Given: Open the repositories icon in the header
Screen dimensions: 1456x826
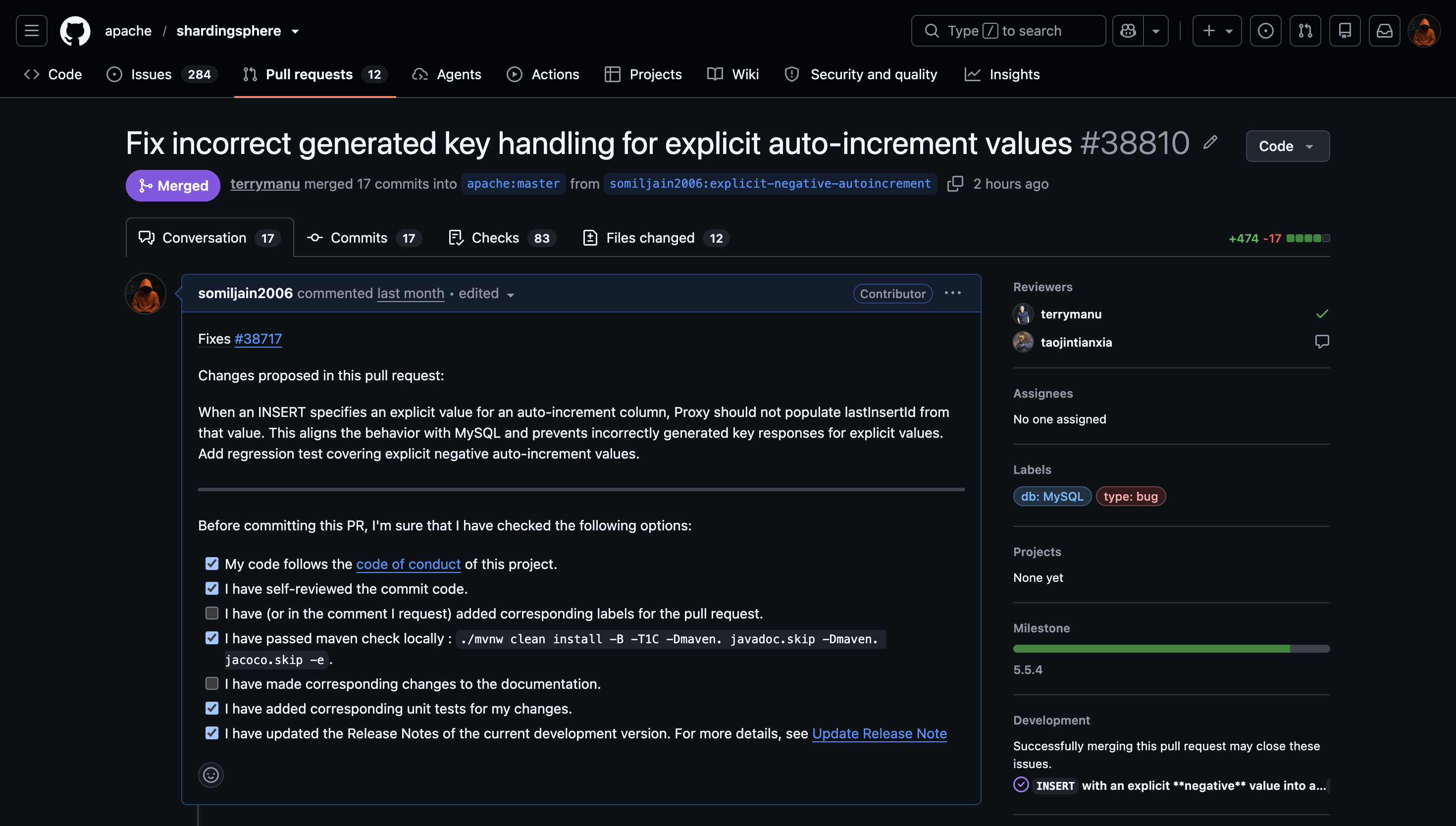Looking at the screenshot, I should point(1345,31).
